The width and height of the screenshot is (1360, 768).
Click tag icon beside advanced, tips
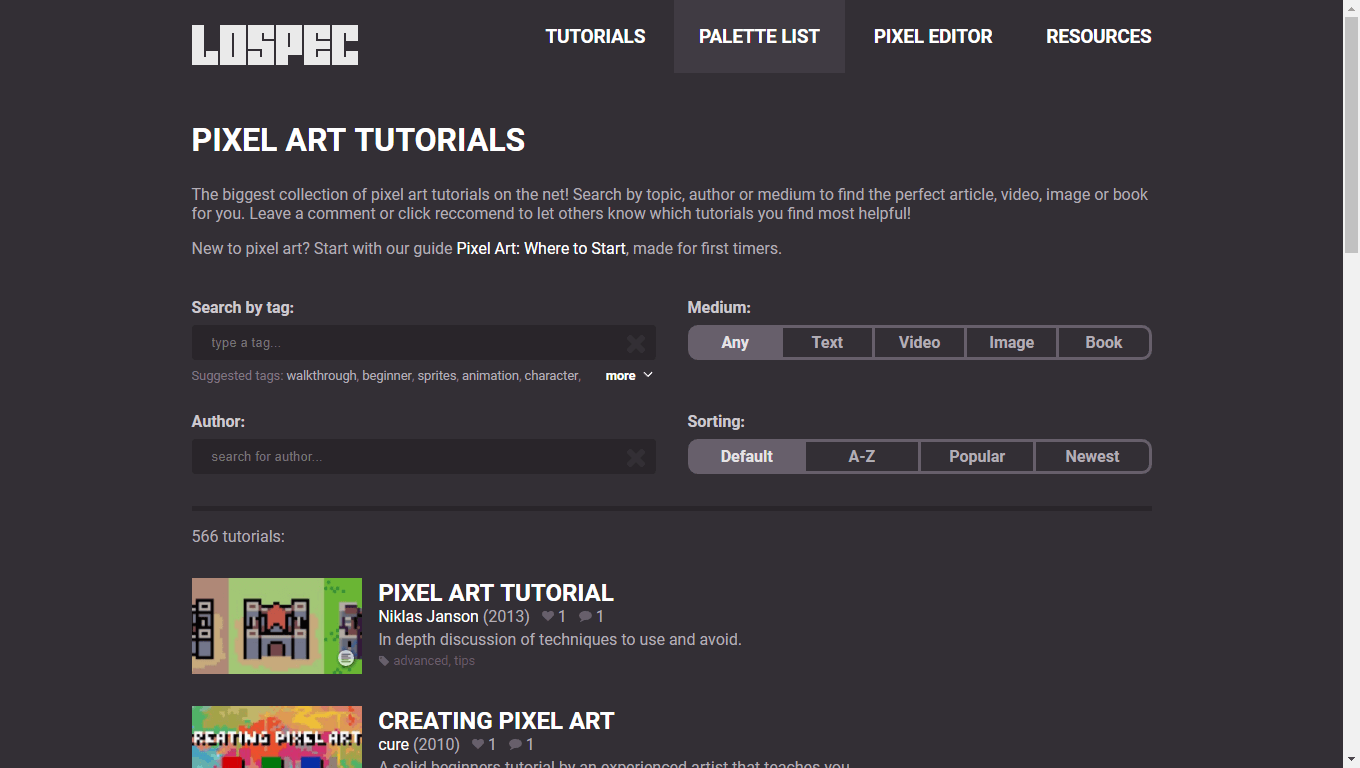coord(384,661)
